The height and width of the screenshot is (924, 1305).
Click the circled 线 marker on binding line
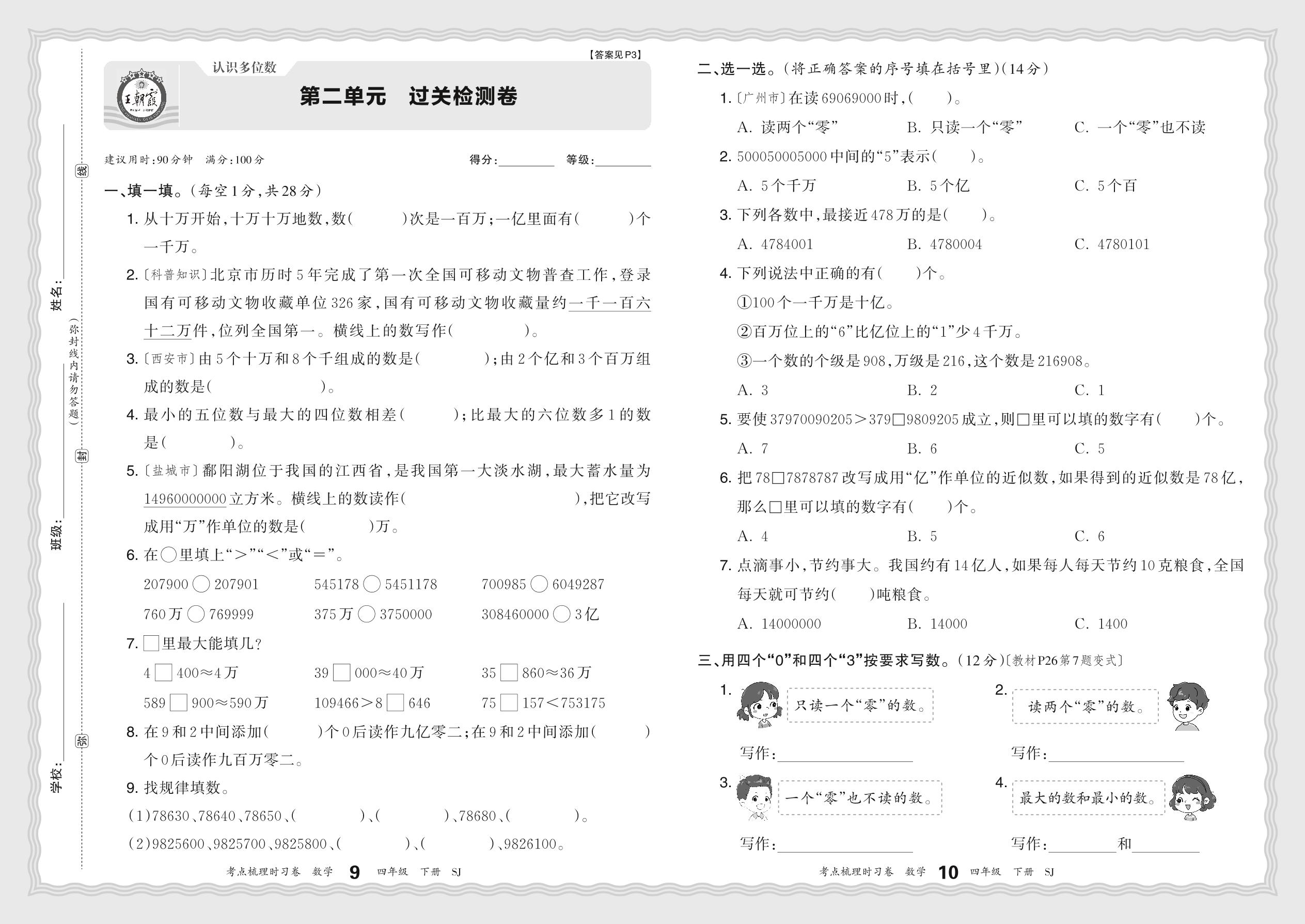pos(82,170)
